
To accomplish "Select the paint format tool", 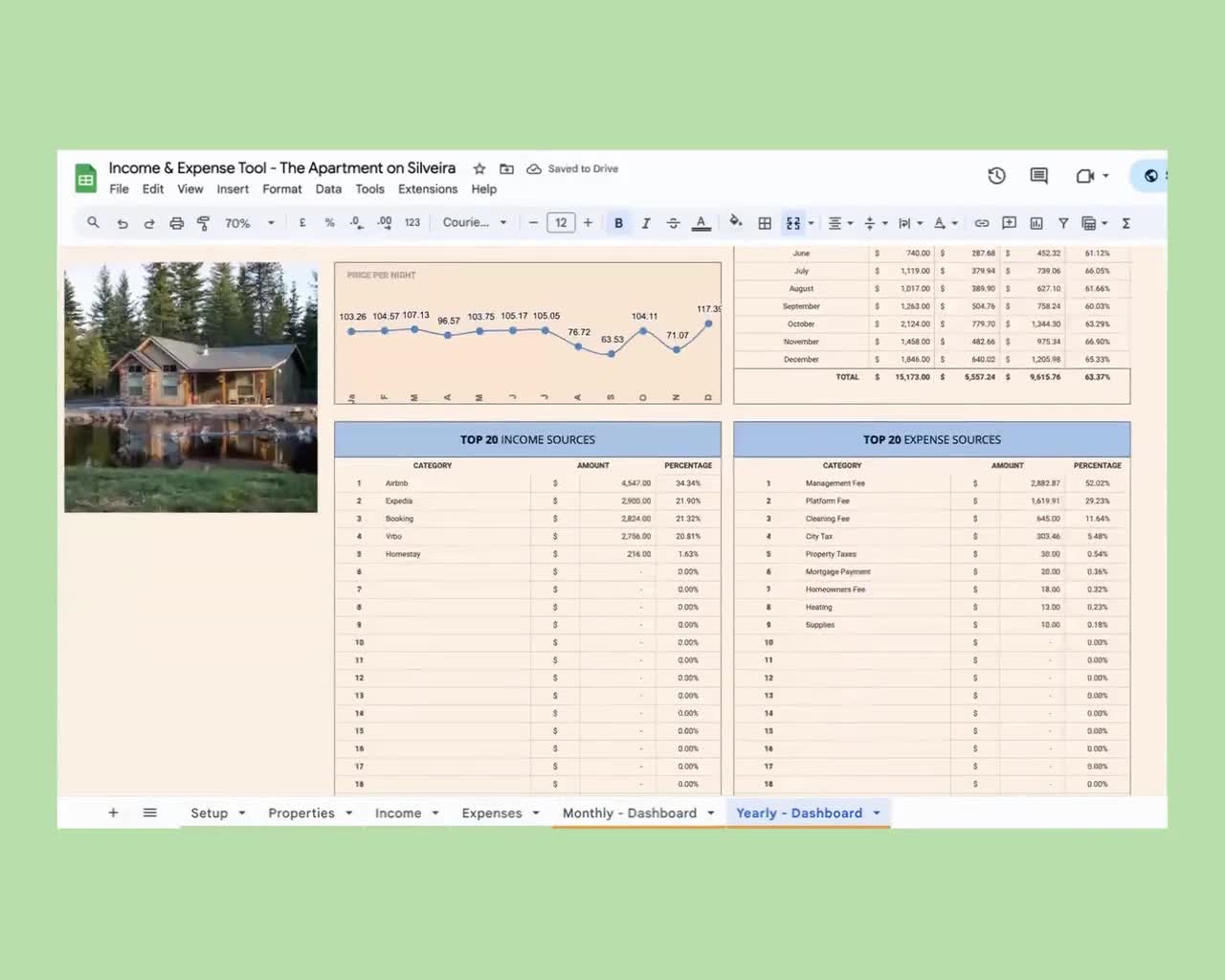I will 204,222.
